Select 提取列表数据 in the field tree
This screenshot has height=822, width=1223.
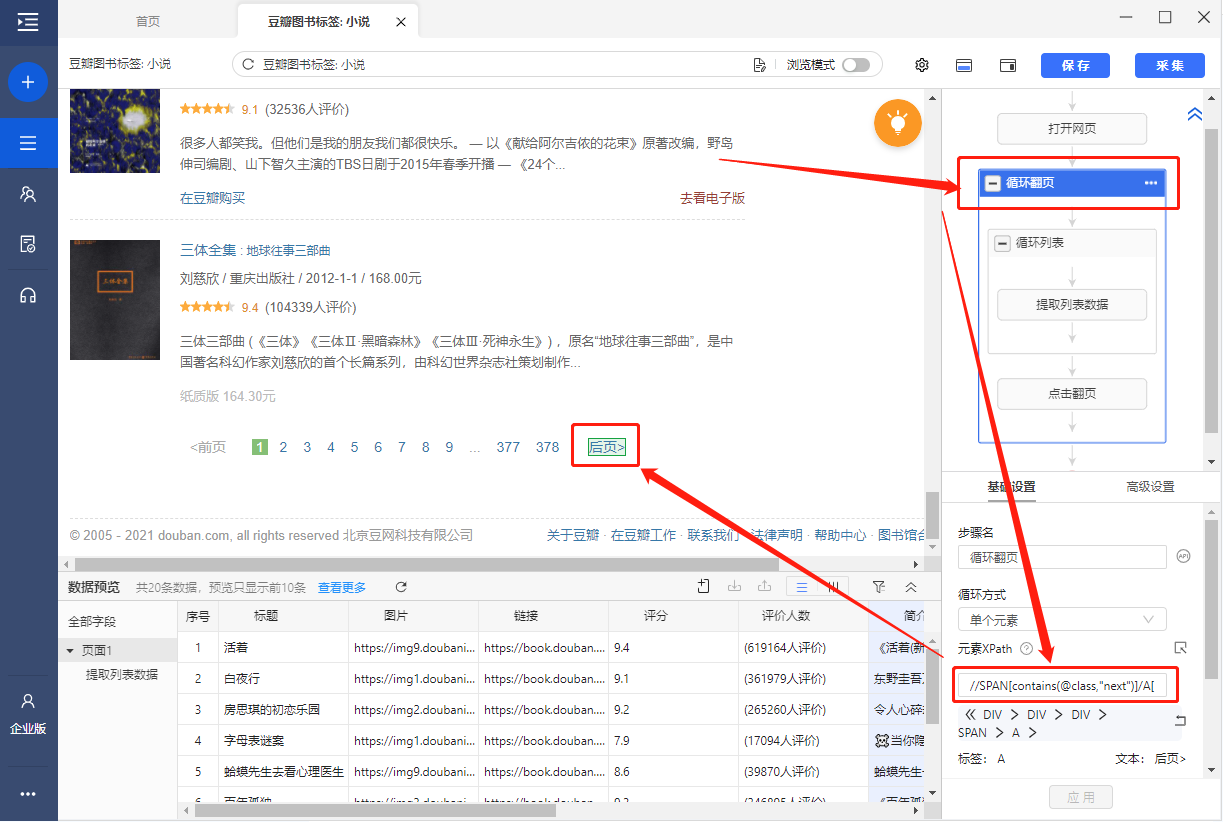click(x=122, y=675)
